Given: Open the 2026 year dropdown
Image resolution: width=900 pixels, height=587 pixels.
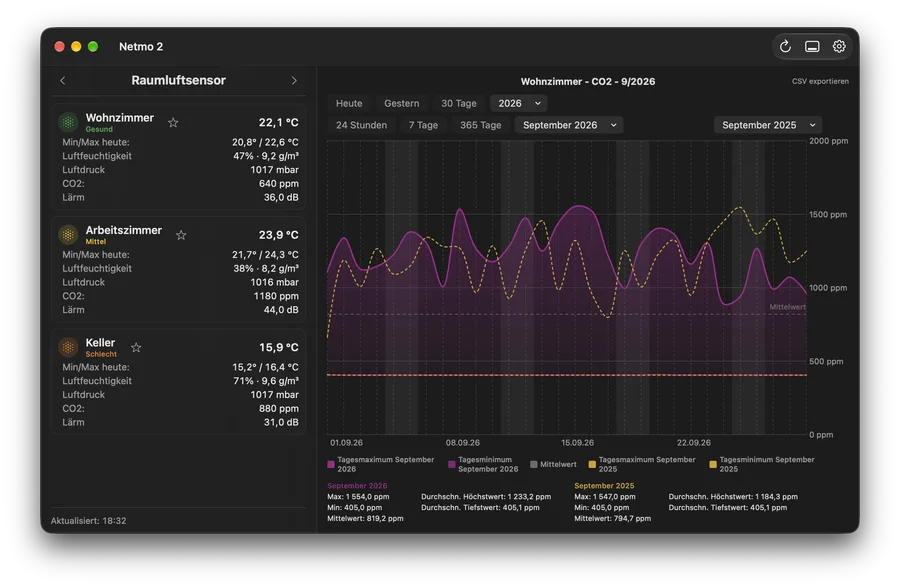Looking at the screenshot, I should click(x=518, y=103).
